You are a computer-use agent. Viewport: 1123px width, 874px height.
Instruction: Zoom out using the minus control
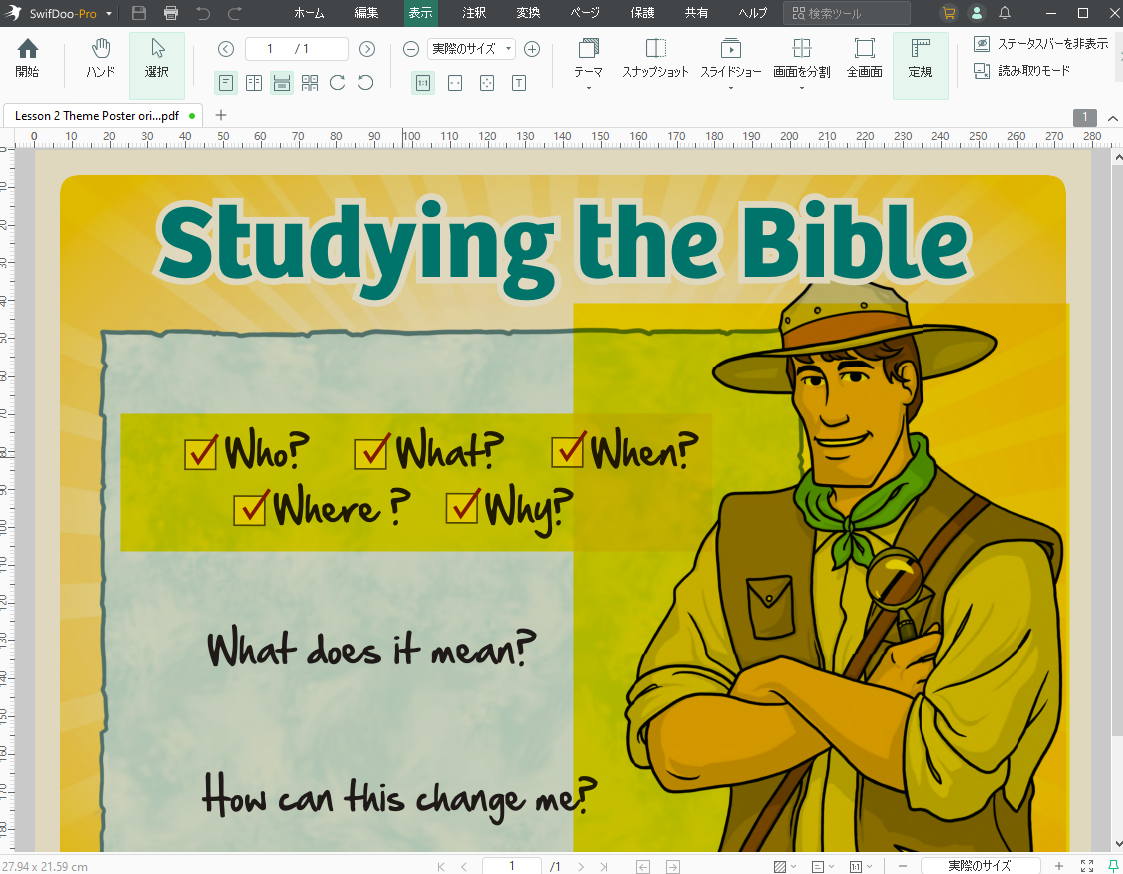tap(410, 47)
